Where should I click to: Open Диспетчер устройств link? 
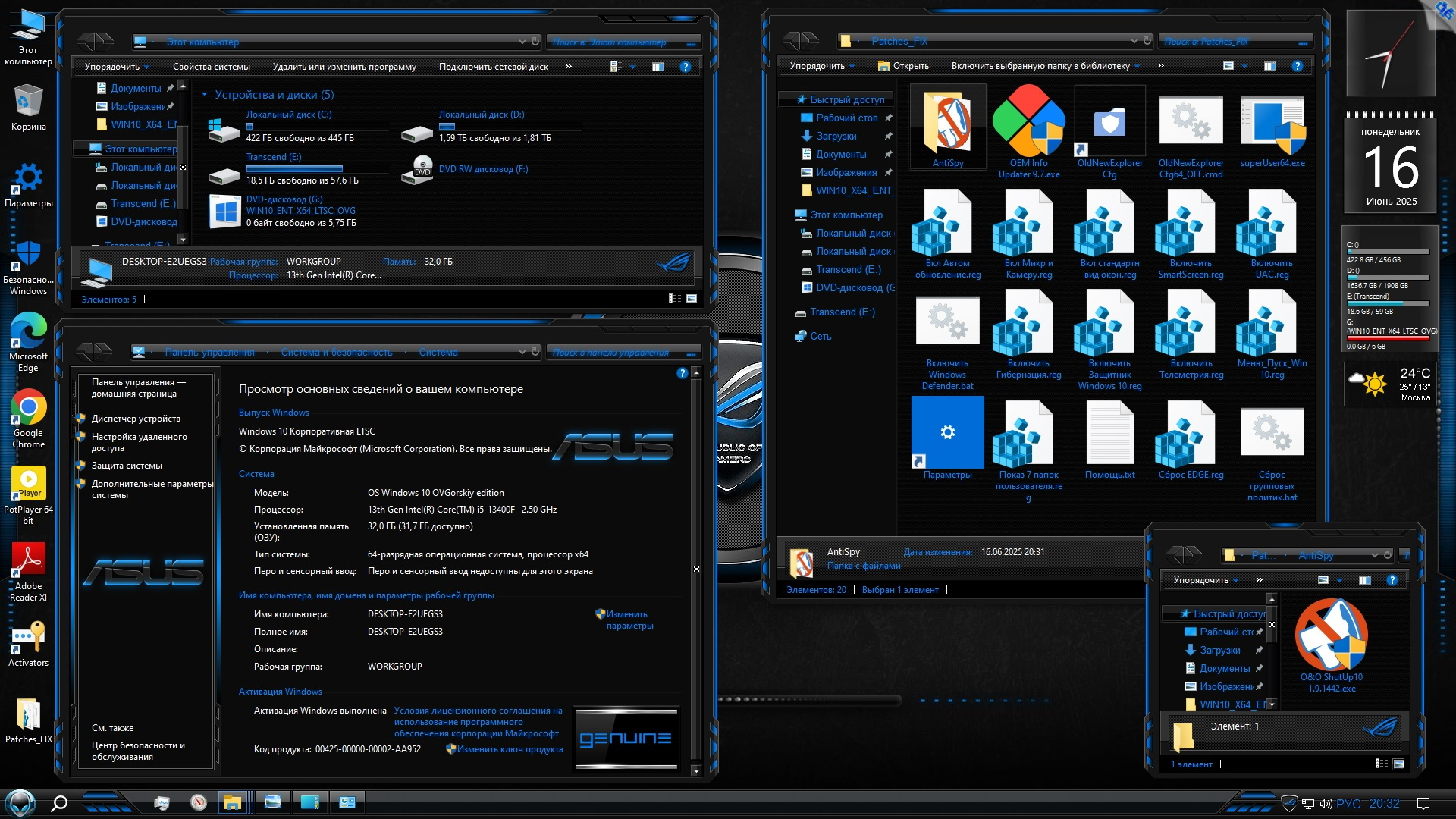pyautogui.click(x=136, y=419)
